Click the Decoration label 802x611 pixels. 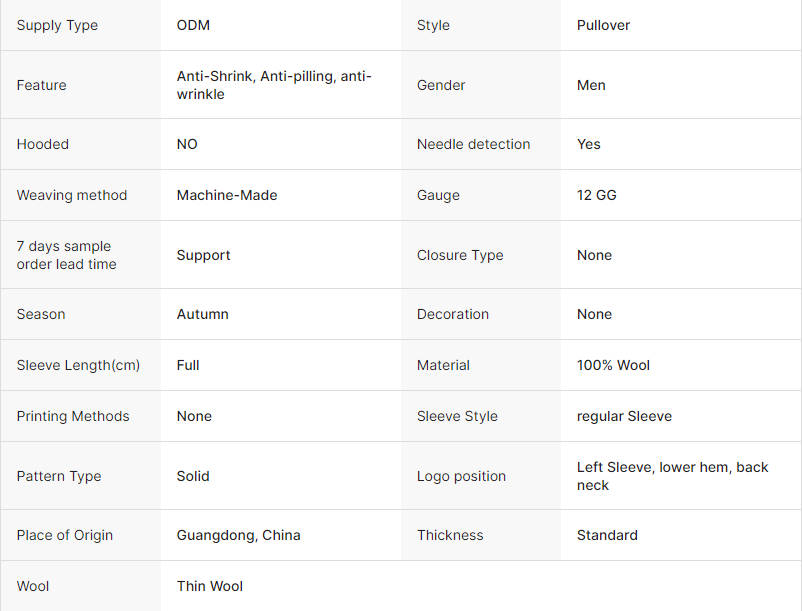click(x=453, y=314)
